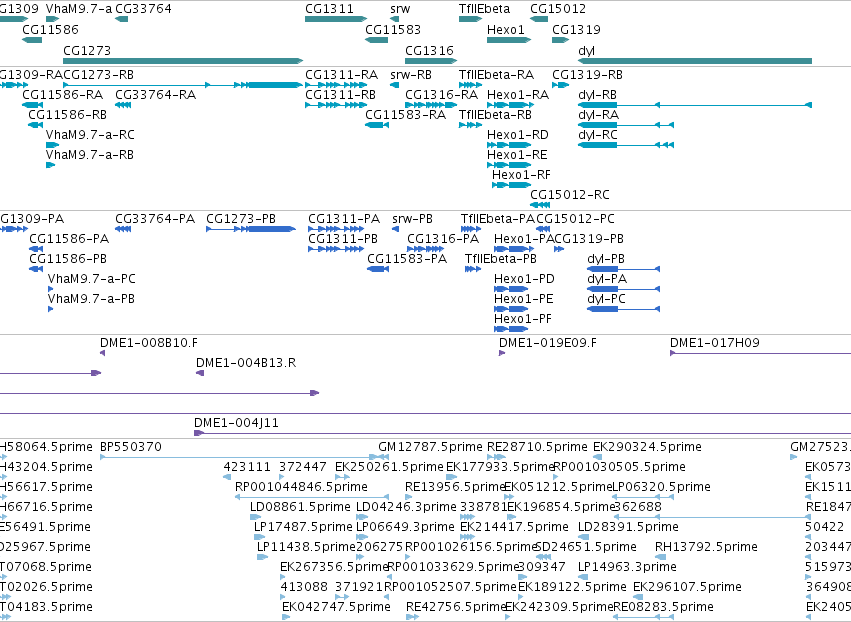851x622 pixels.
Task: Click clone DME1-004J11
Action: [236, 423]
